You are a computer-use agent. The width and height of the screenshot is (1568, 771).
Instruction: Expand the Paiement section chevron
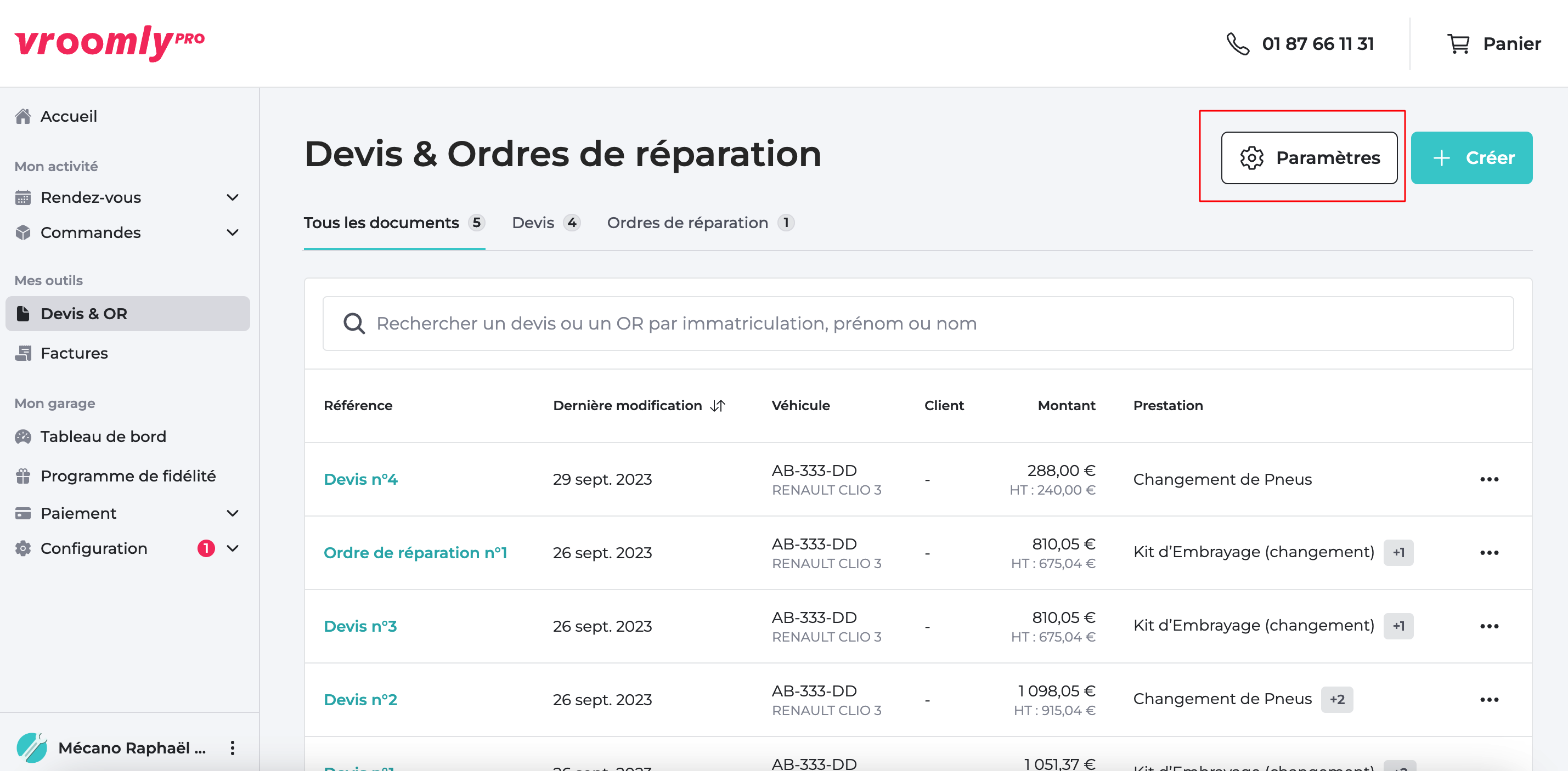click(233, 514)
